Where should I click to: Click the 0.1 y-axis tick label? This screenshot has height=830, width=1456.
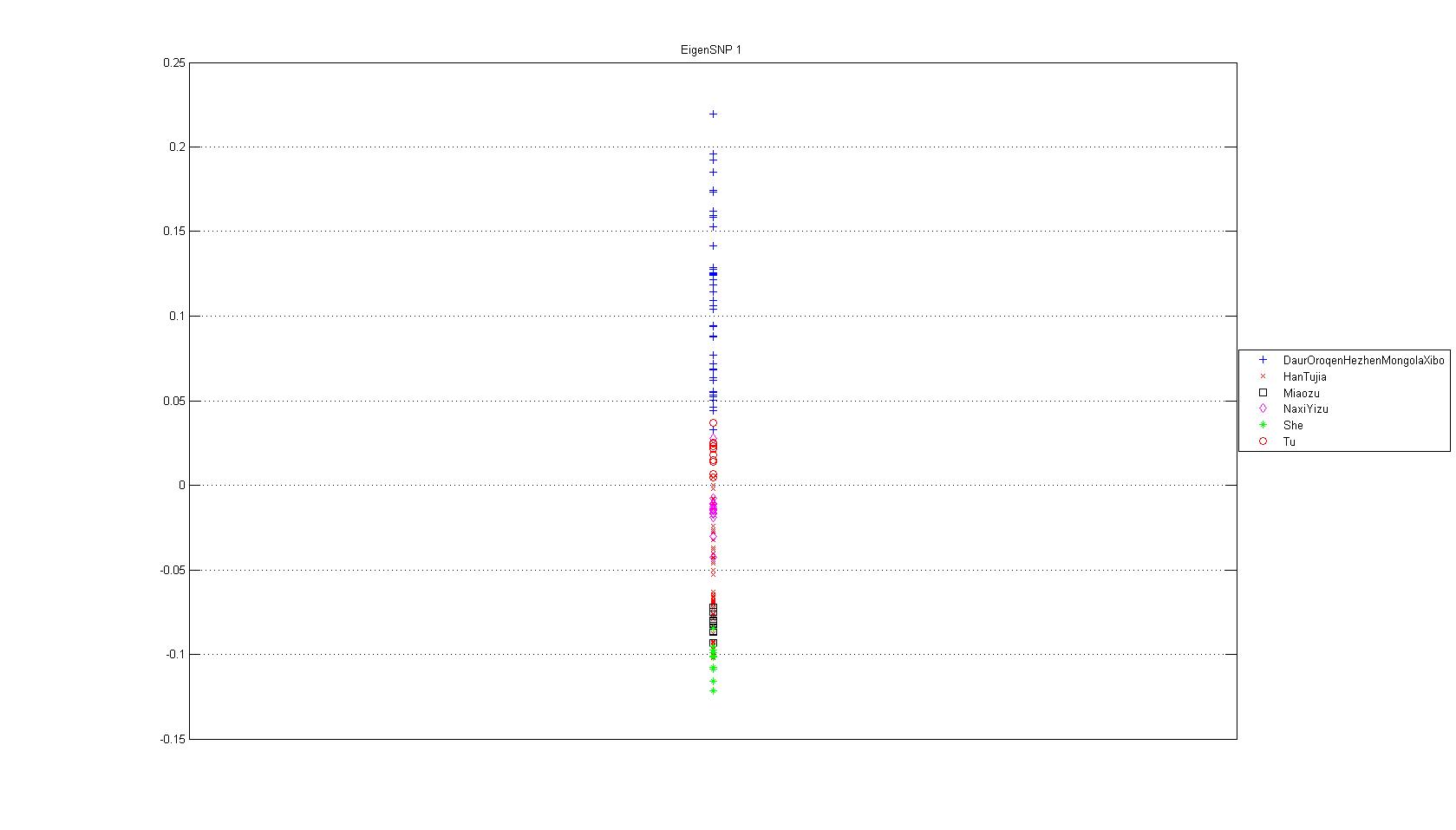pos(177,316)
